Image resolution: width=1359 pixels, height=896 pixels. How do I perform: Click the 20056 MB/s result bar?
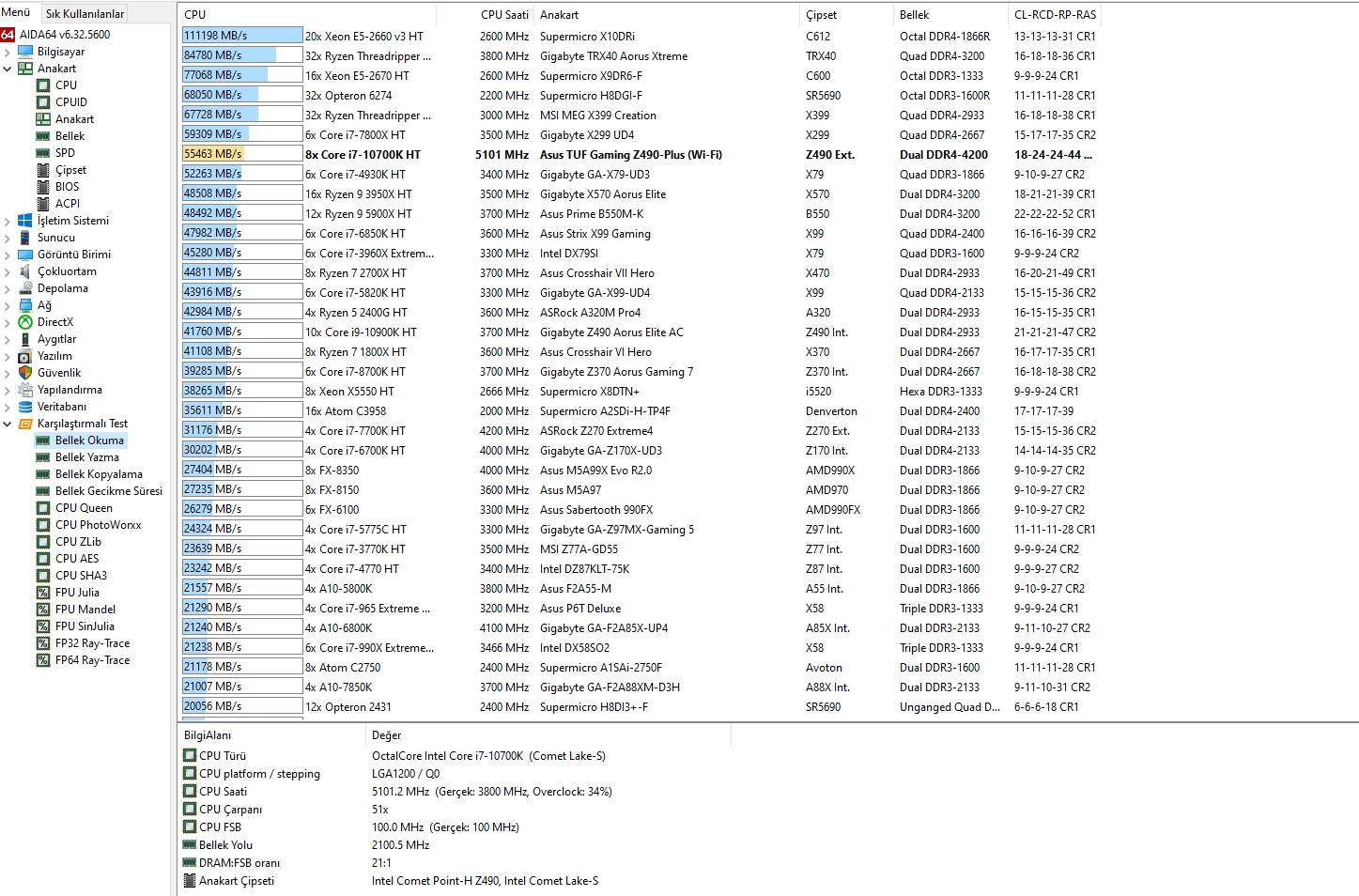pyautogui.click(x=242, y=706)
